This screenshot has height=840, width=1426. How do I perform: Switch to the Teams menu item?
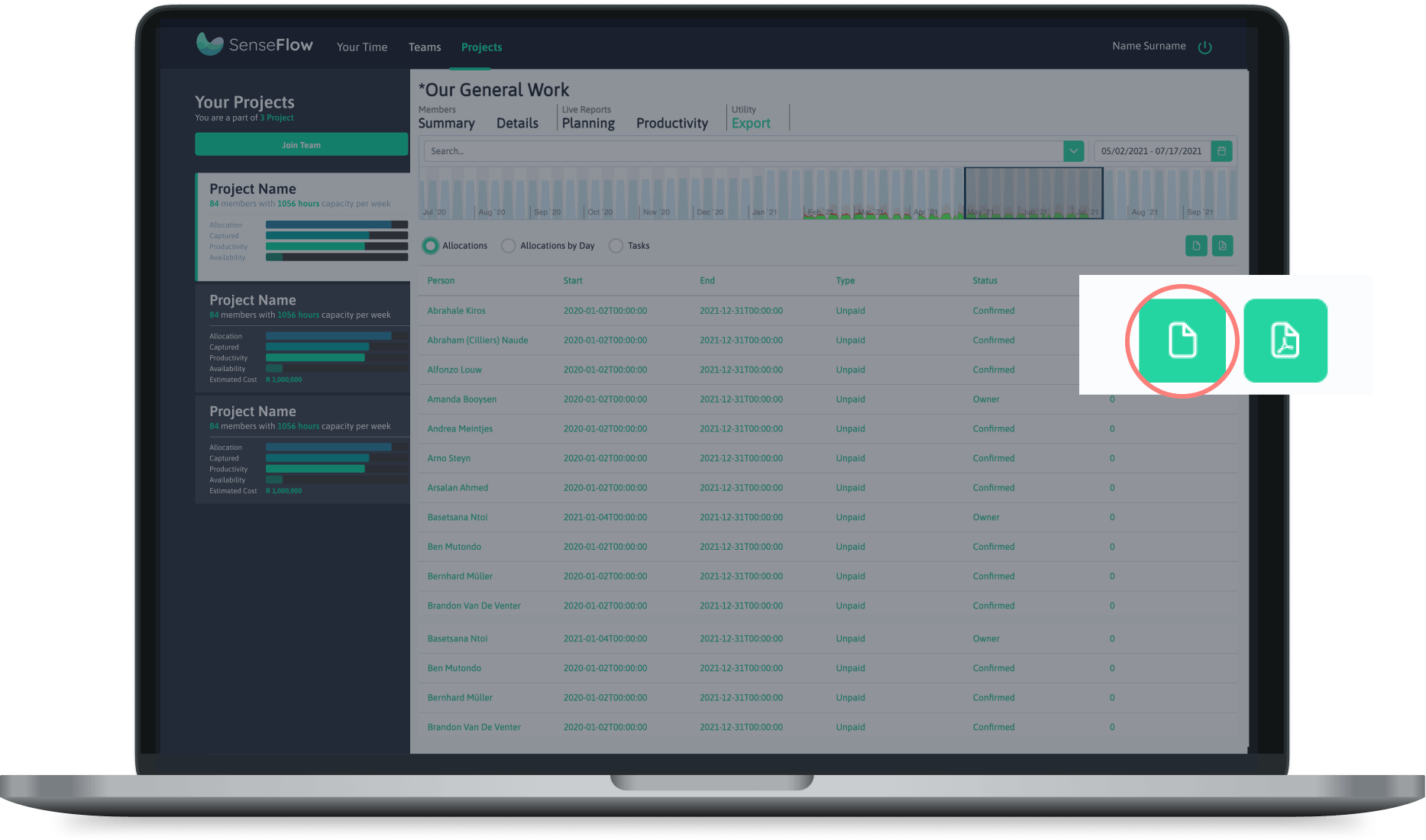(425, 47)
